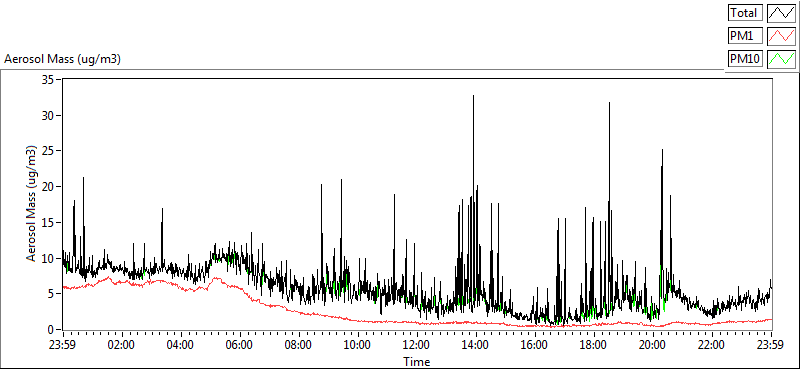Viewport: 800px width, 369px height.
Task: Click the starting 23:59 time axis label
Action: [62, 344]
